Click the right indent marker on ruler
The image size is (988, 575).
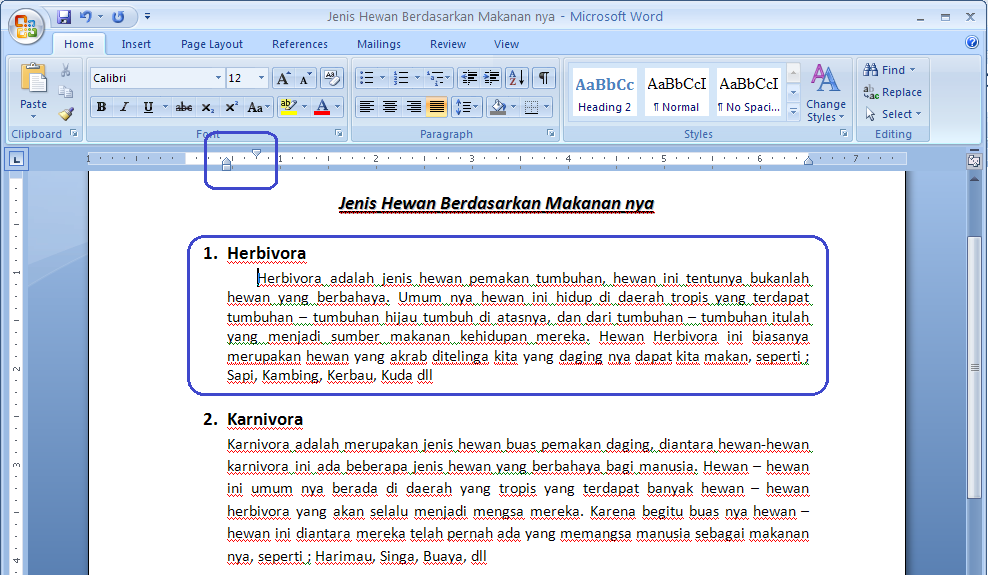(808, 161)
